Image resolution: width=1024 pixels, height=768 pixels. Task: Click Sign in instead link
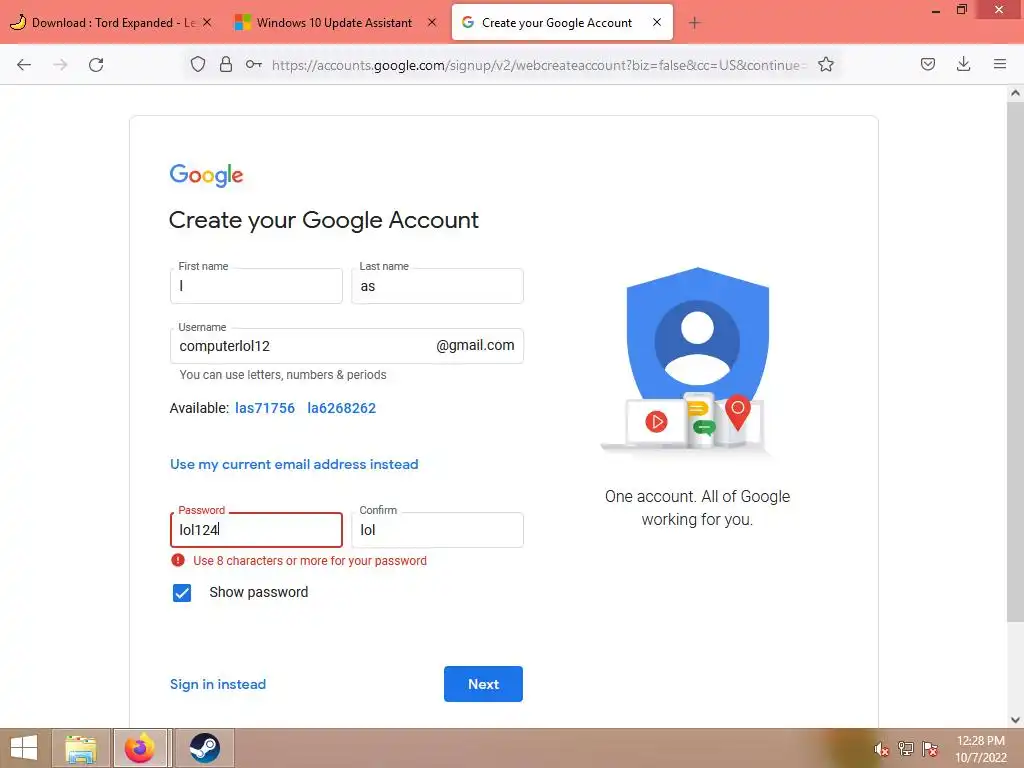click(x=218, y=684)
